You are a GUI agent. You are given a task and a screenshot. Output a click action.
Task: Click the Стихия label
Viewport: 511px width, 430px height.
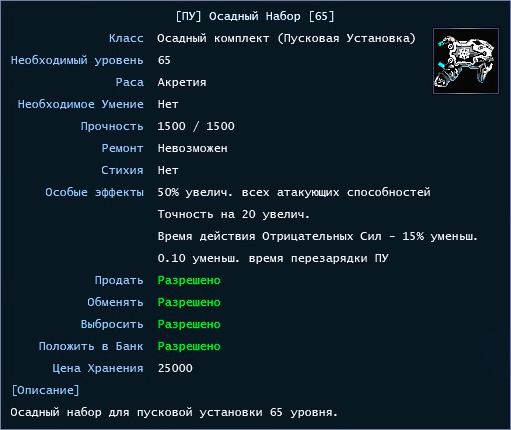122,170
